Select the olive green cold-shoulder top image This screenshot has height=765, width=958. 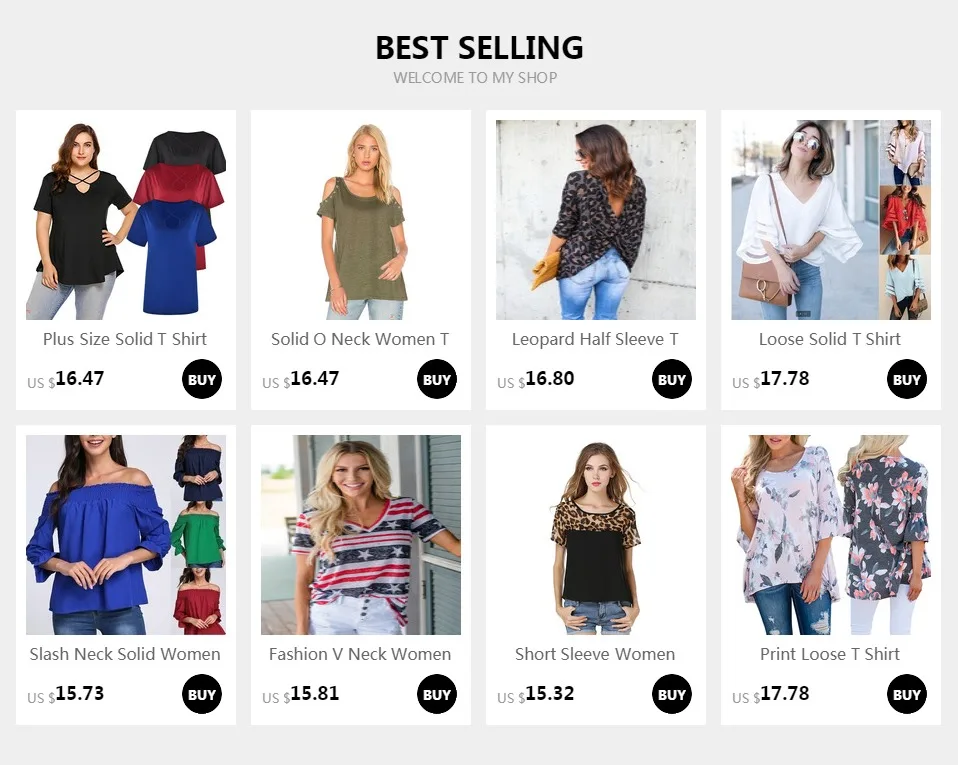pyautogui.click(x=360, y=220)
